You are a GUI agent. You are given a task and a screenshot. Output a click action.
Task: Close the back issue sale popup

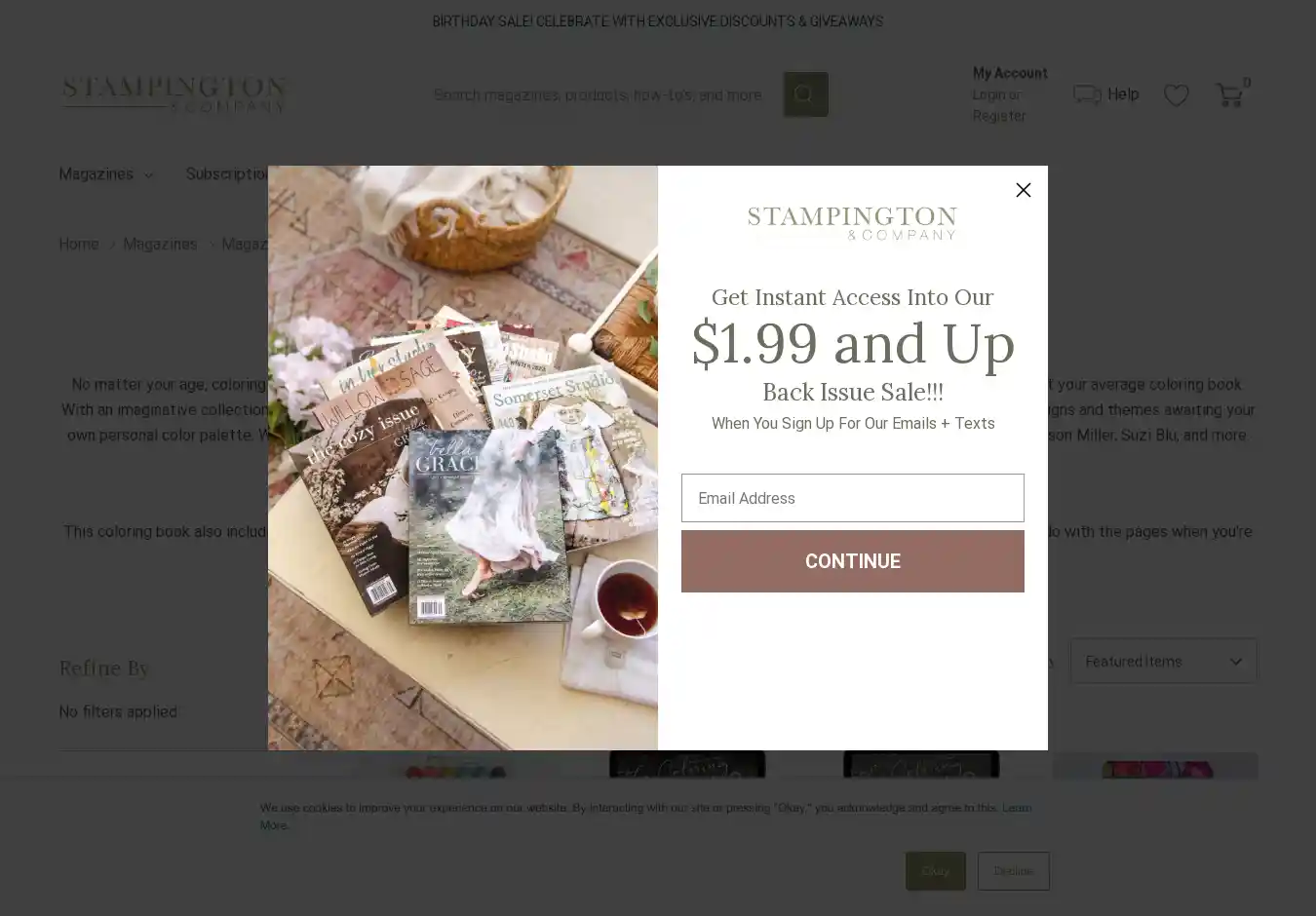click(1023, 190)
